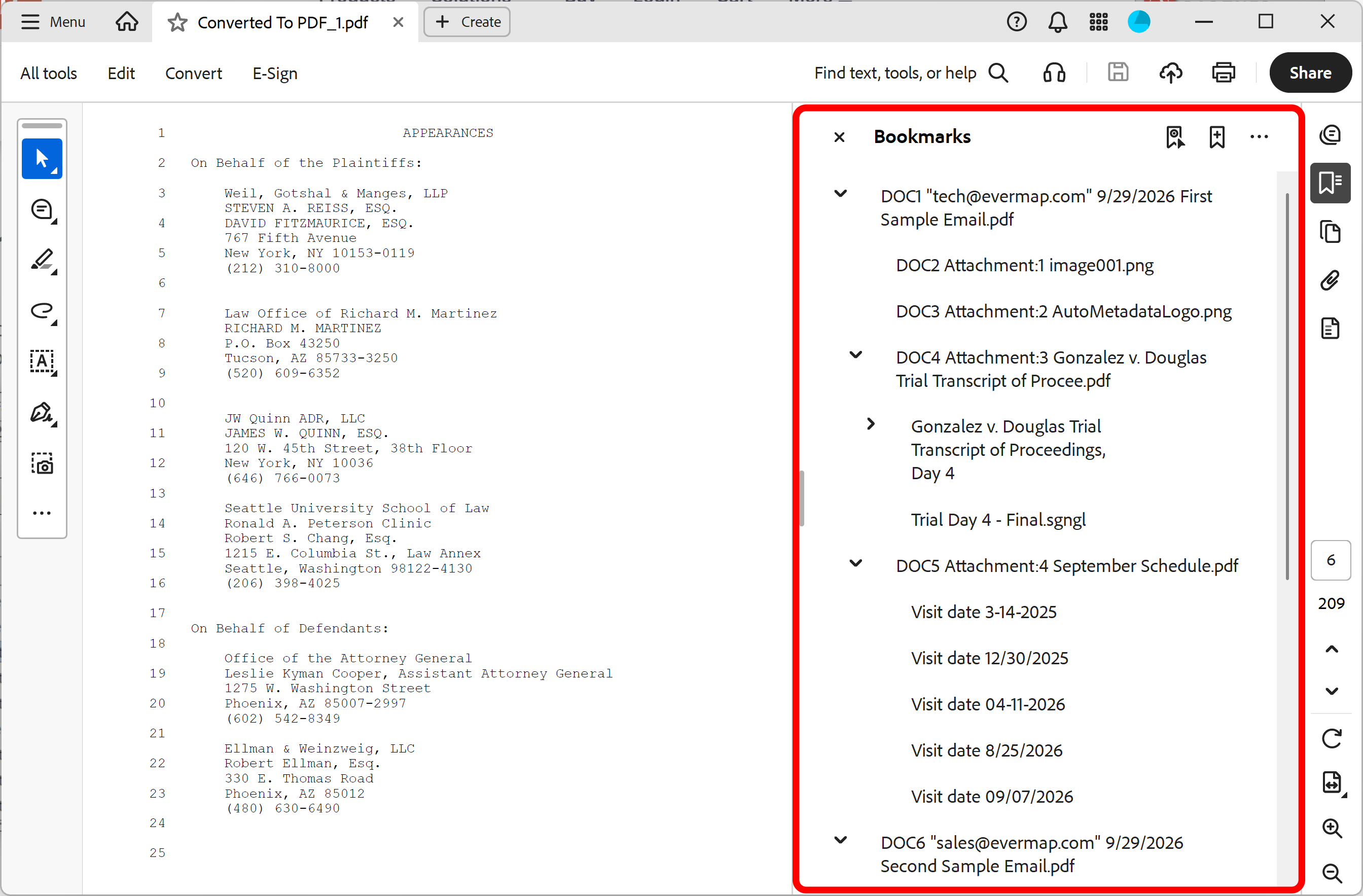Expand Gonzalez v. Douglas Trial Transcript Day 4
The width and height of the screenshot is (1363, 896).
[x=871, y=424]
